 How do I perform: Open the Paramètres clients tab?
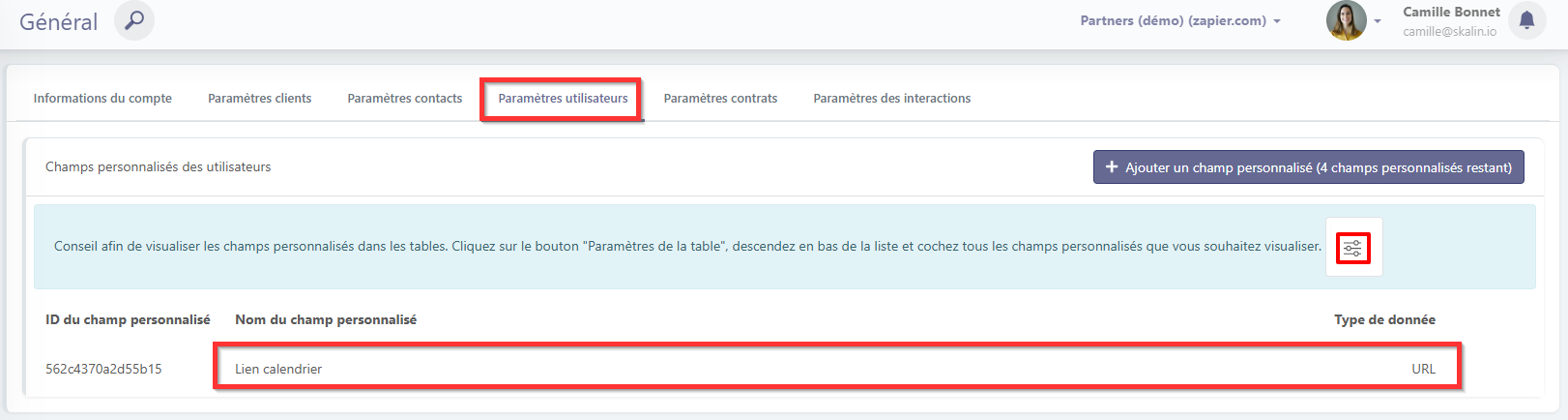pos(259,99)
